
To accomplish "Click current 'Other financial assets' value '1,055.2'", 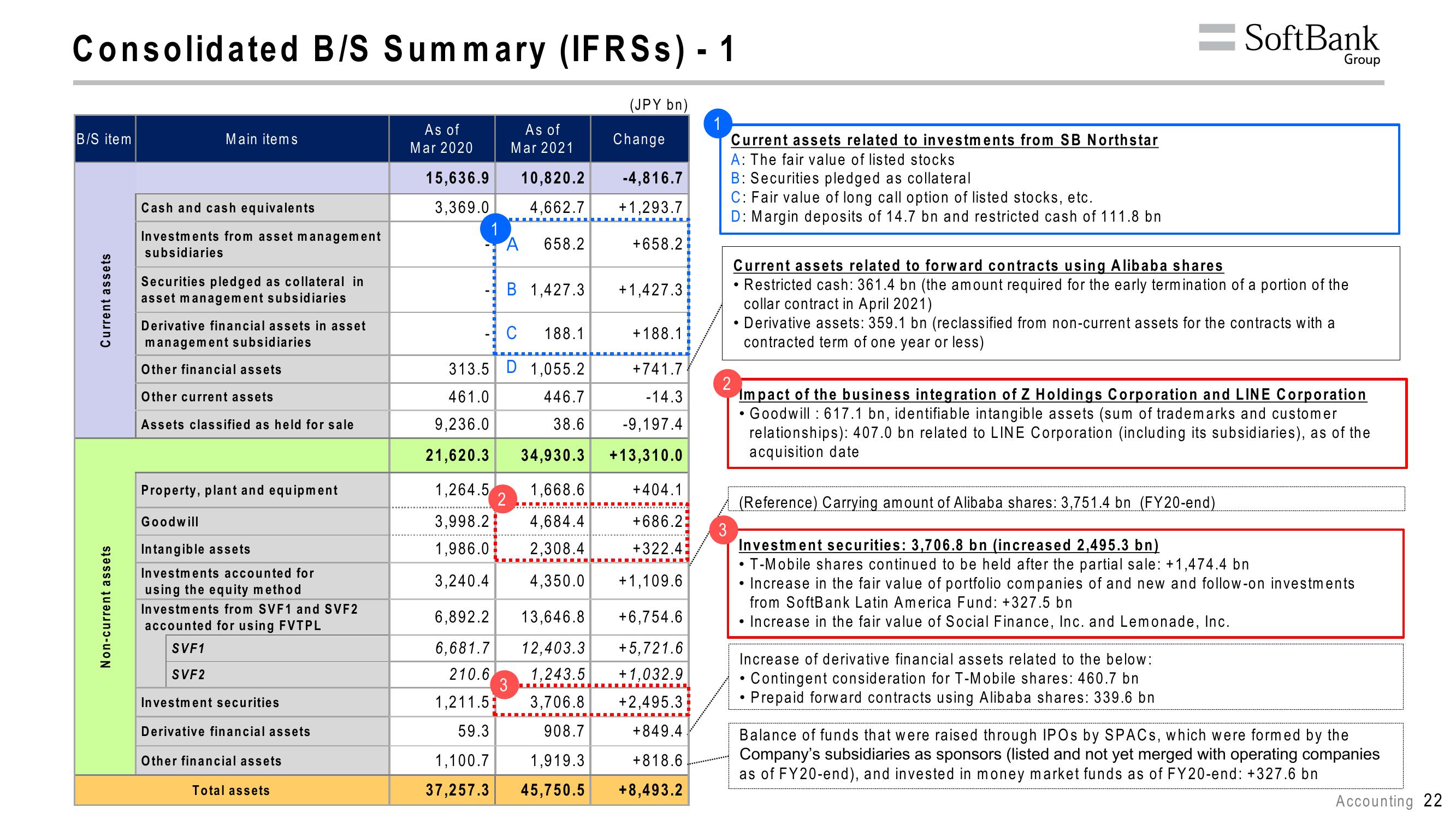I will tap(557, 369).
